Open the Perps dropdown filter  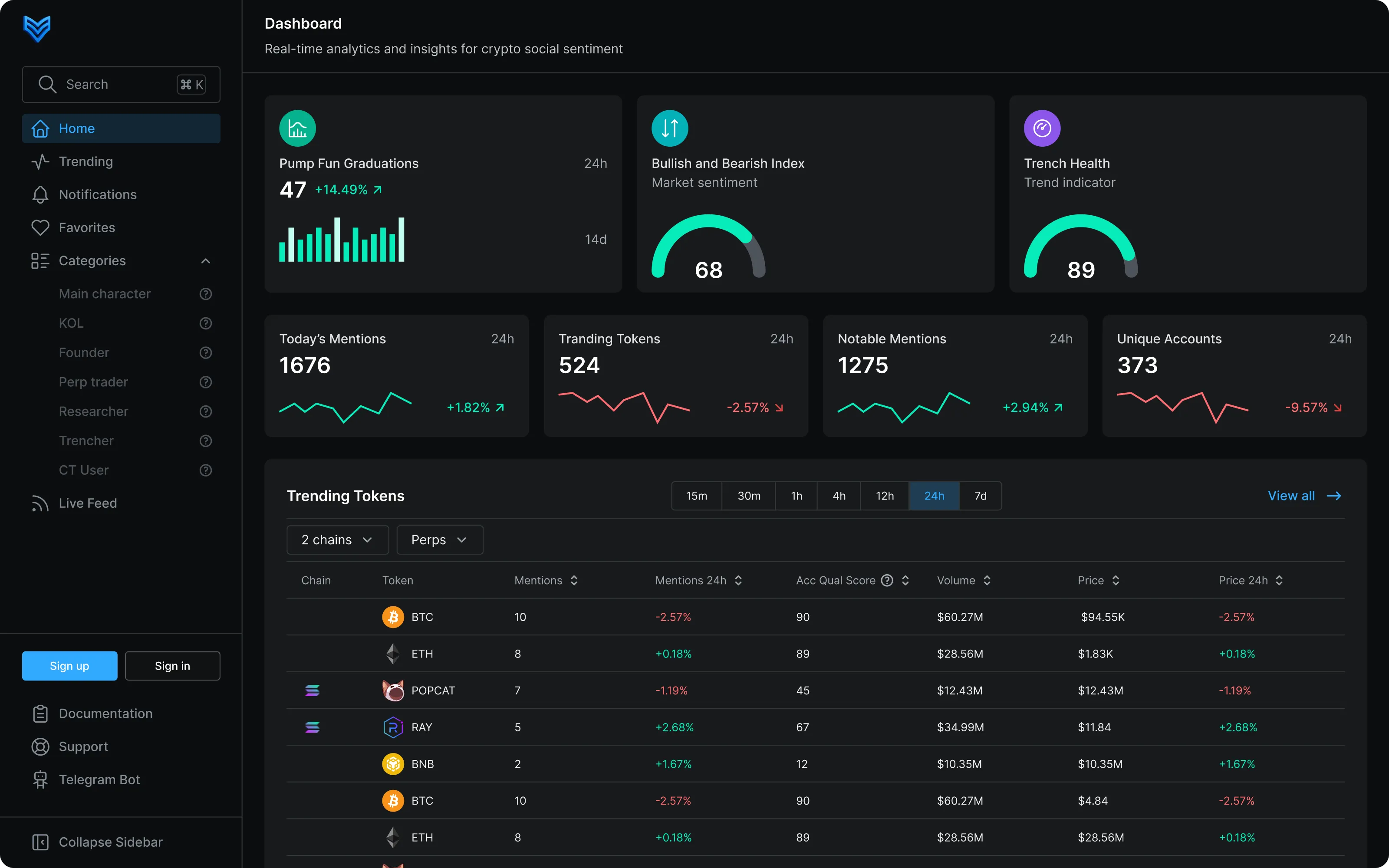click(440, 540)
